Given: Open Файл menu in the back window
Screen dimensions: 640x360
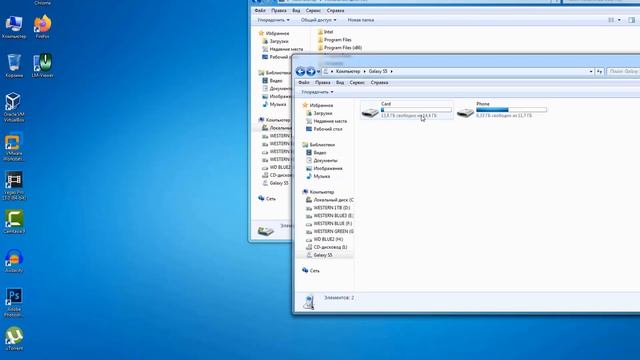Looking at the screenshot, I should (x=260, y=11).
